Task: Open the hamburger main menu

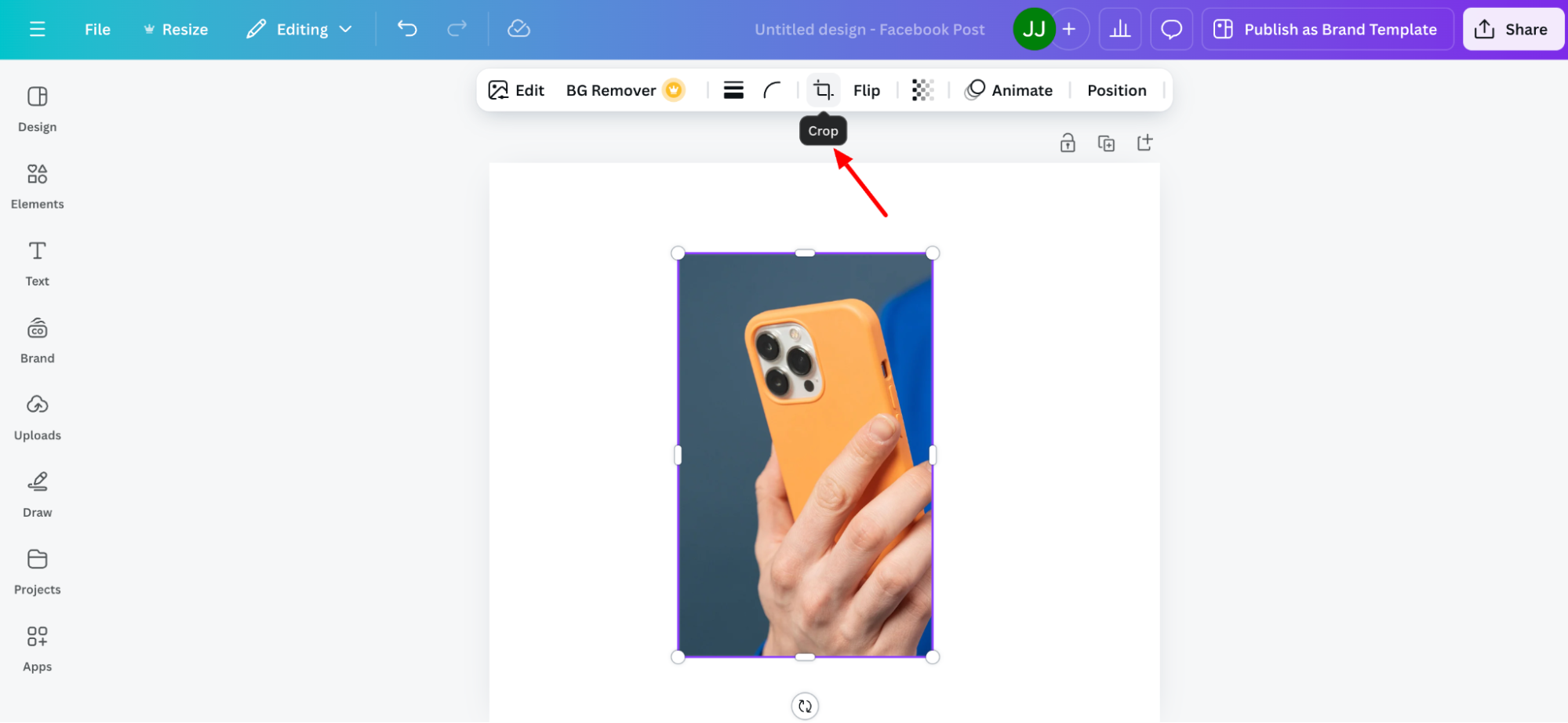Action: coord(37,29)
